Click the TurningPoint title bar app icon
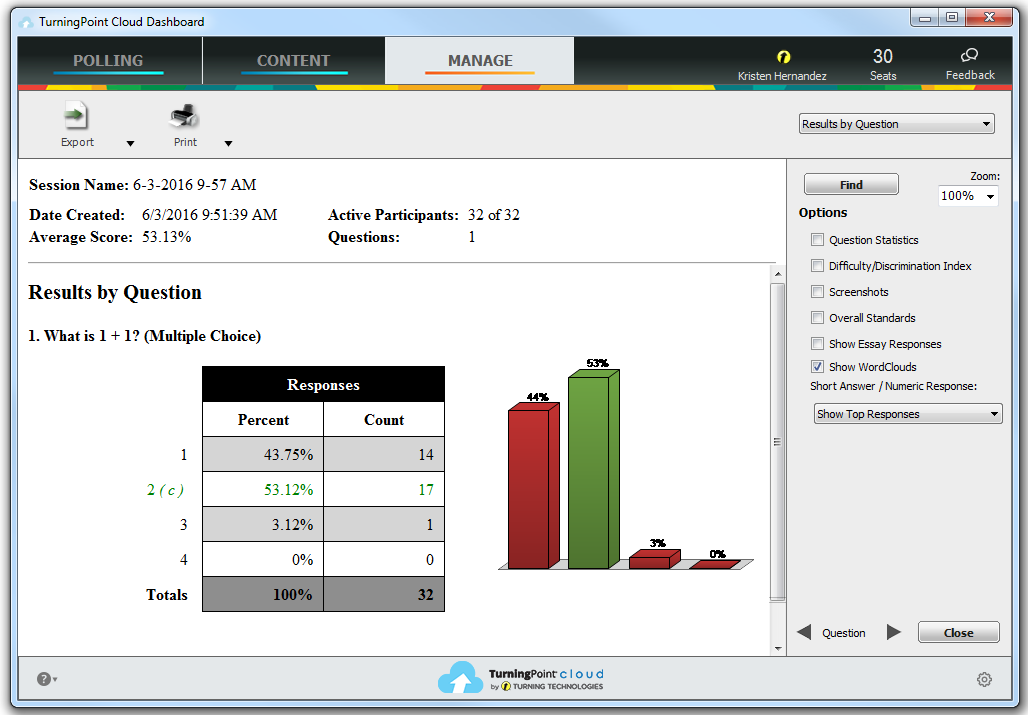The width and height of the screenshot is (1028, 715). click(x=26, y=22)
